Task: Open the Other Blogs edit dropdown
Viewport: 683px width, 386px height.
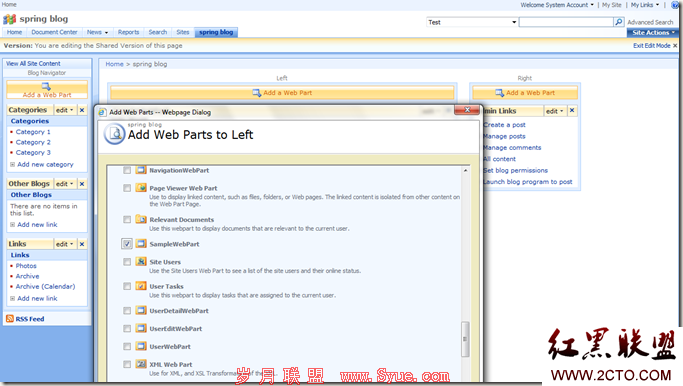Action: coord(64,184)
